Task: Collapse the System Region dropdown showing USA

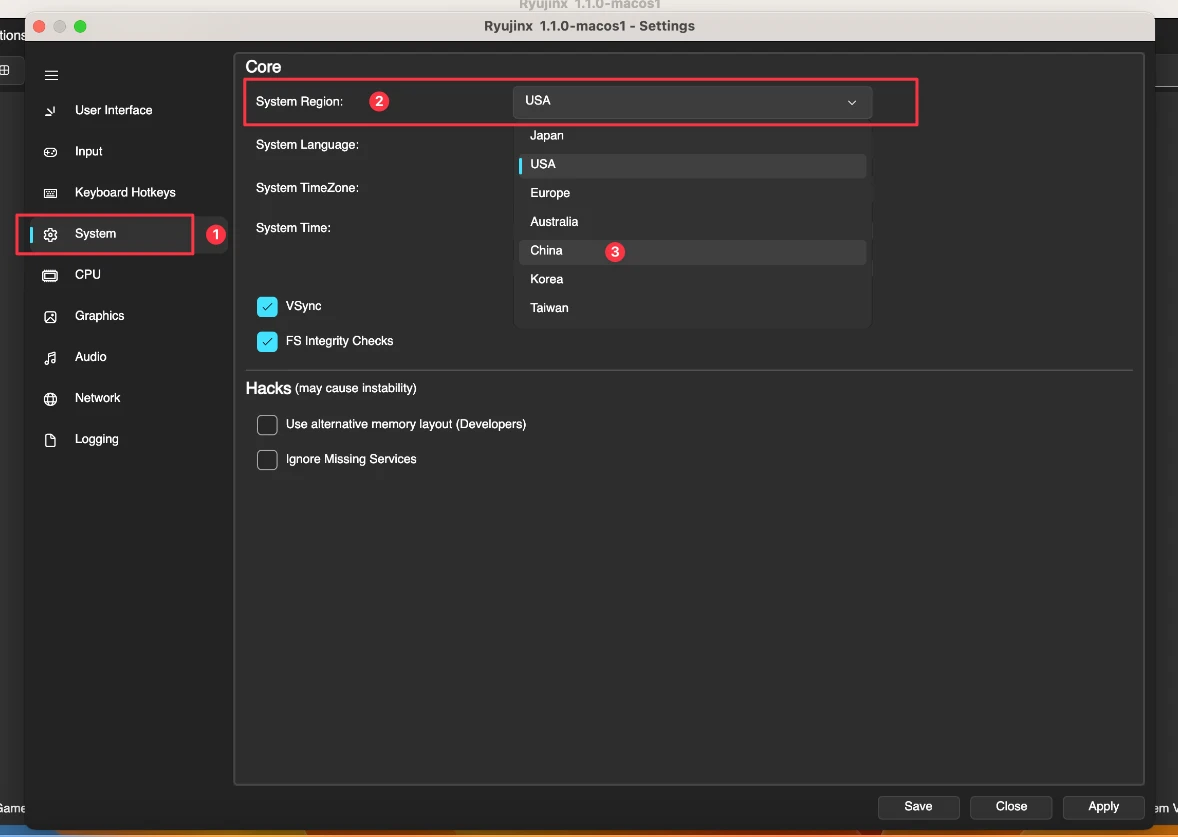Action: point(692,101)
